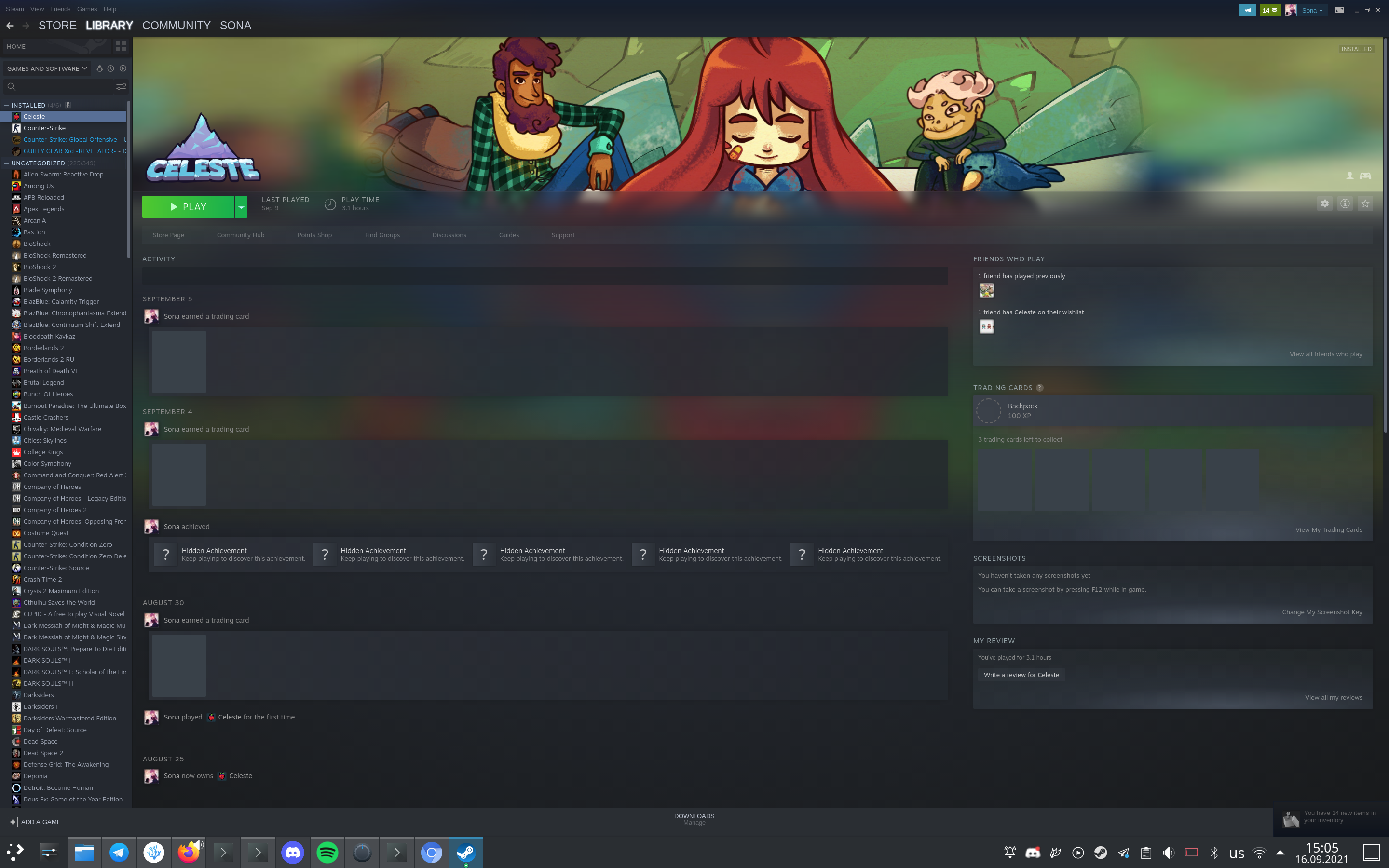The width and height of the screenshot is (1389, 868).
Task: Click the Activity status input box
Action: click(545, 275)
